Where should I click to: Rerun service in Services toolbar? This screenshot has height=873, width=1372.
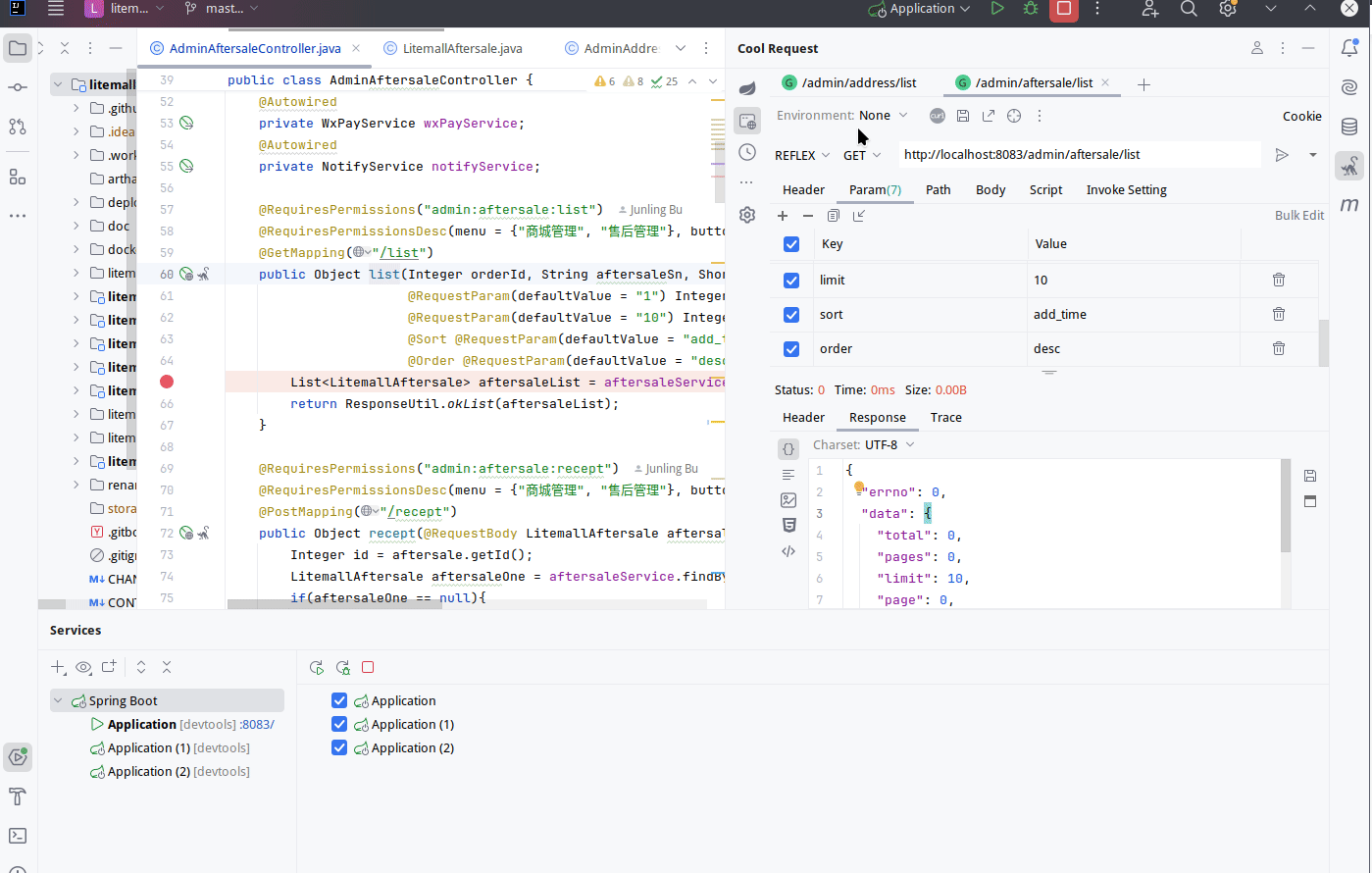coord(317,668)
